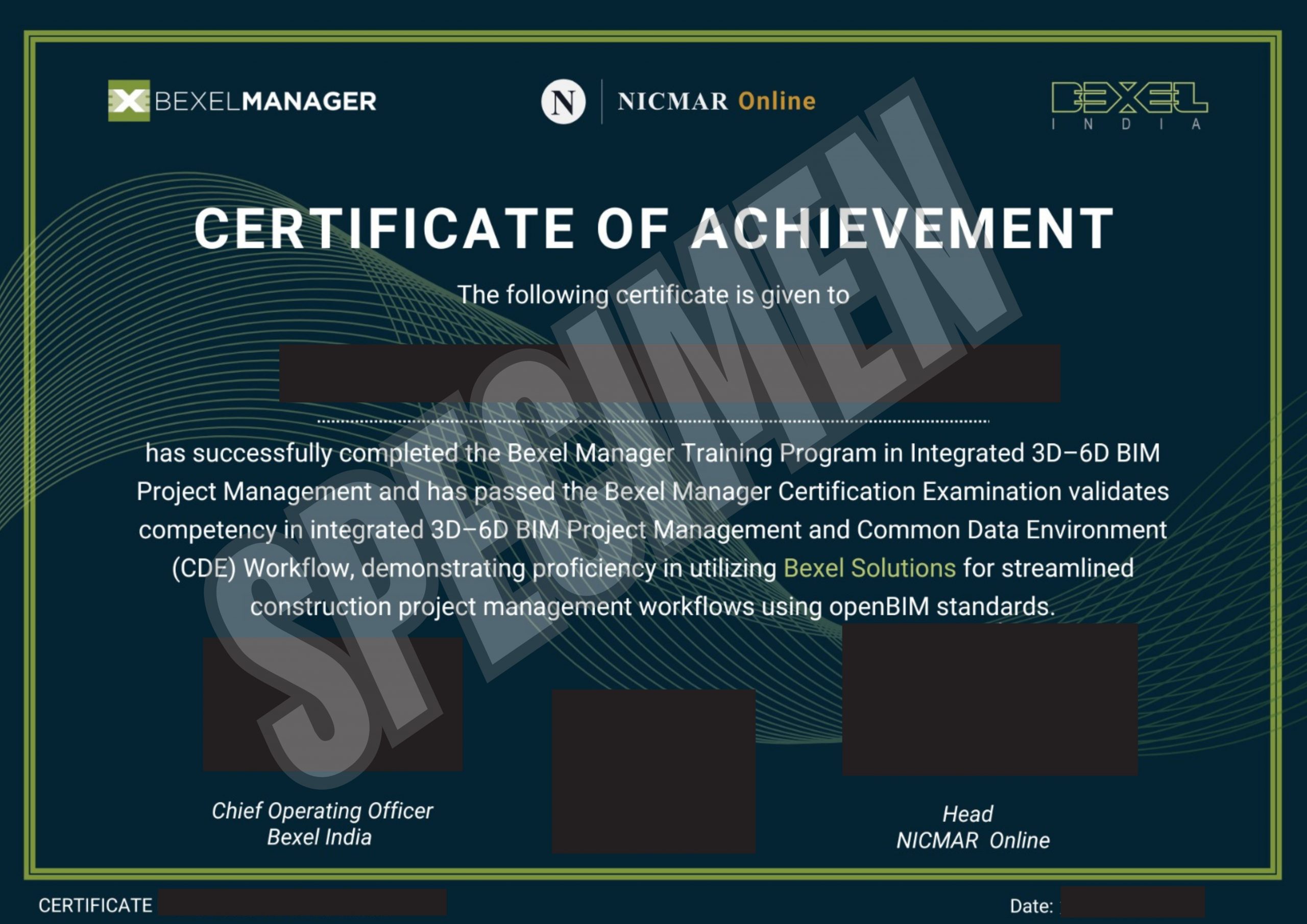Viewport: 1307px width, 924px height.
Task: Click the "Date:" label in the footer
Action: pos(1031,906)
